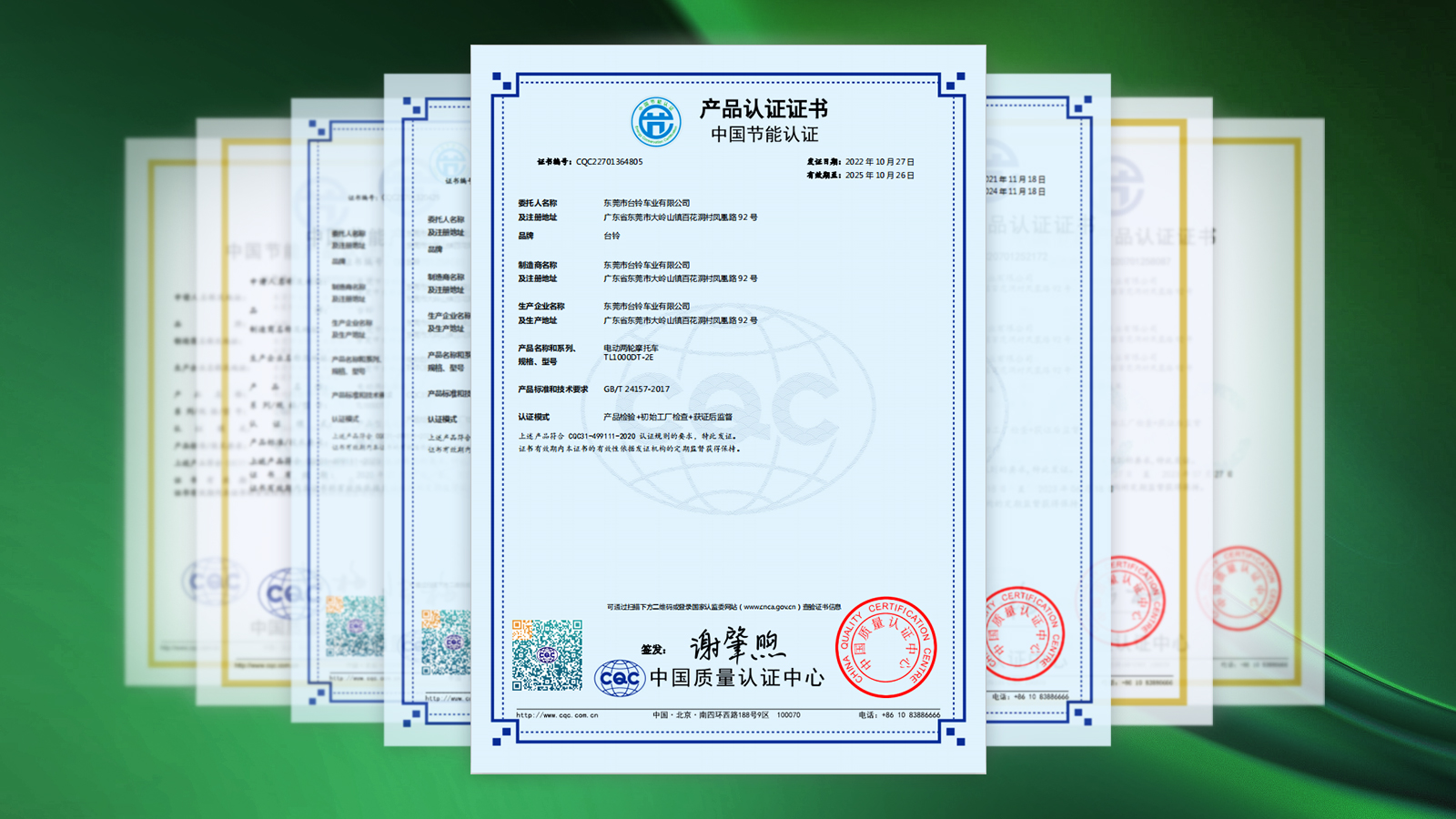Click the company name in the 生产企业名称 row

pyautogui.click(x=647, y=306)
